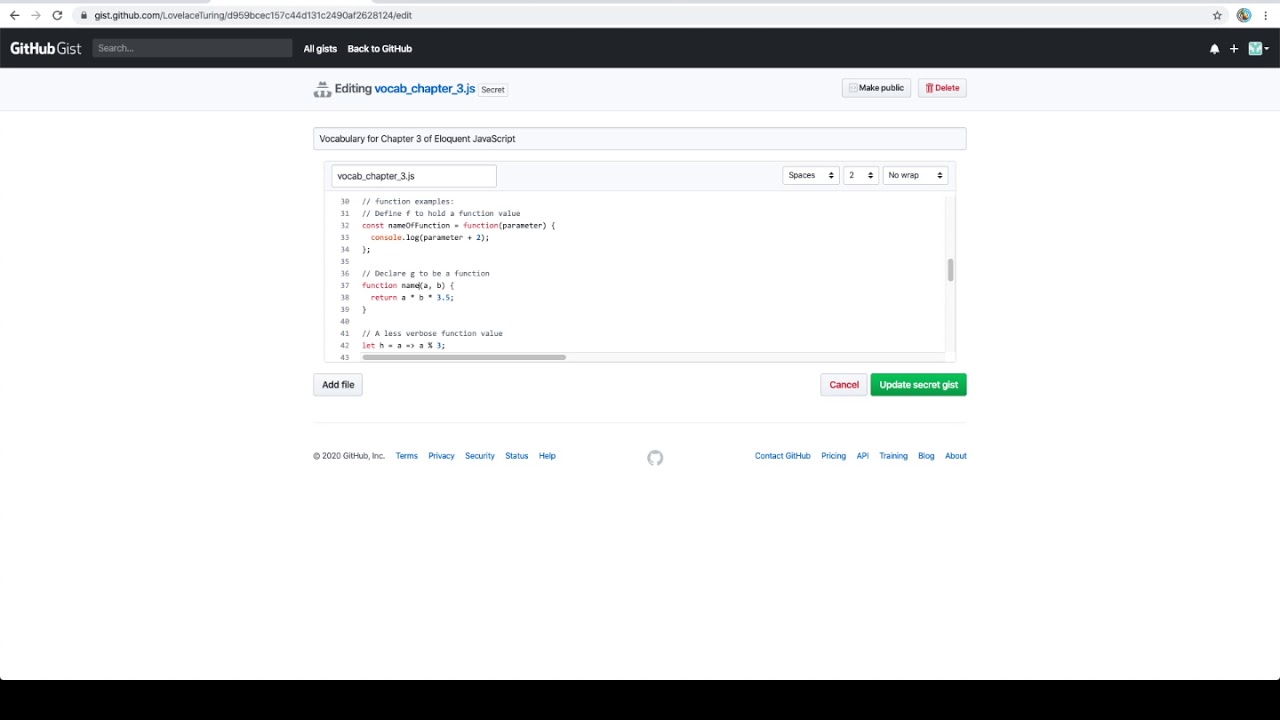Screen dimensions: 1280x720
Task: Open the No wrap mode dropdown
Action: pyautogui.click(x=915, y=175)
